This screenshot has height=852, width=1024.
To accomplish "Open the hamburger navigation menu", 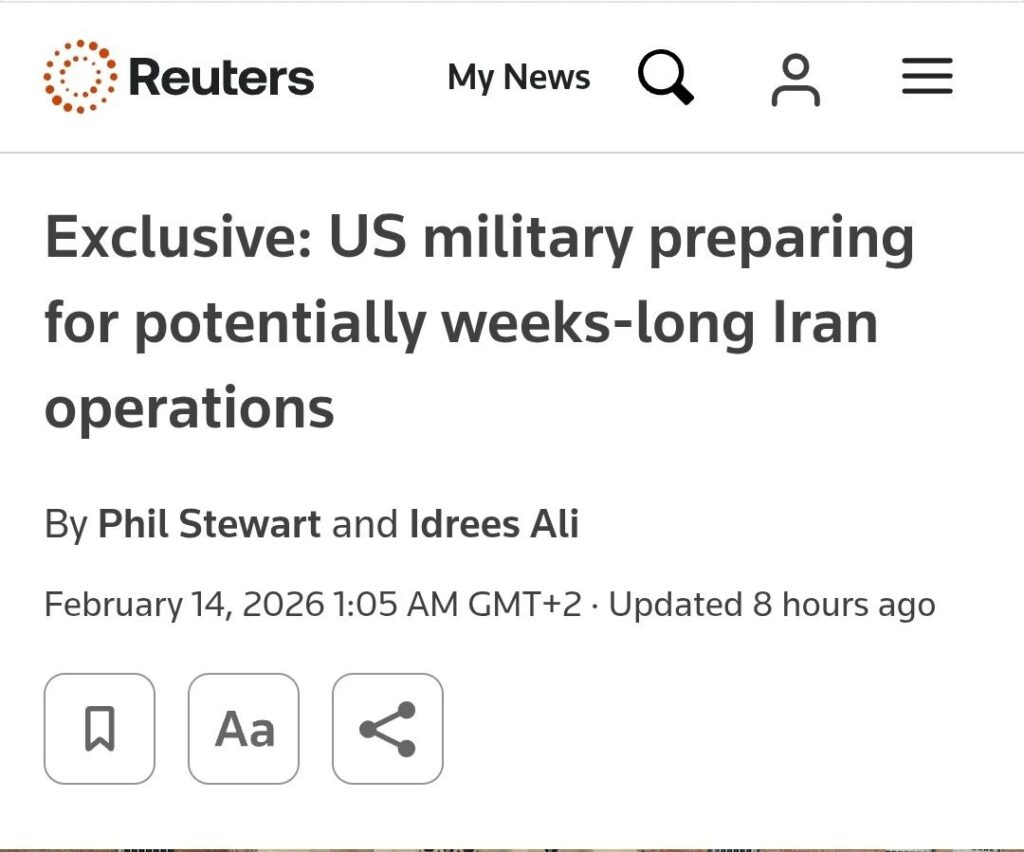I will tap(927, 77).
